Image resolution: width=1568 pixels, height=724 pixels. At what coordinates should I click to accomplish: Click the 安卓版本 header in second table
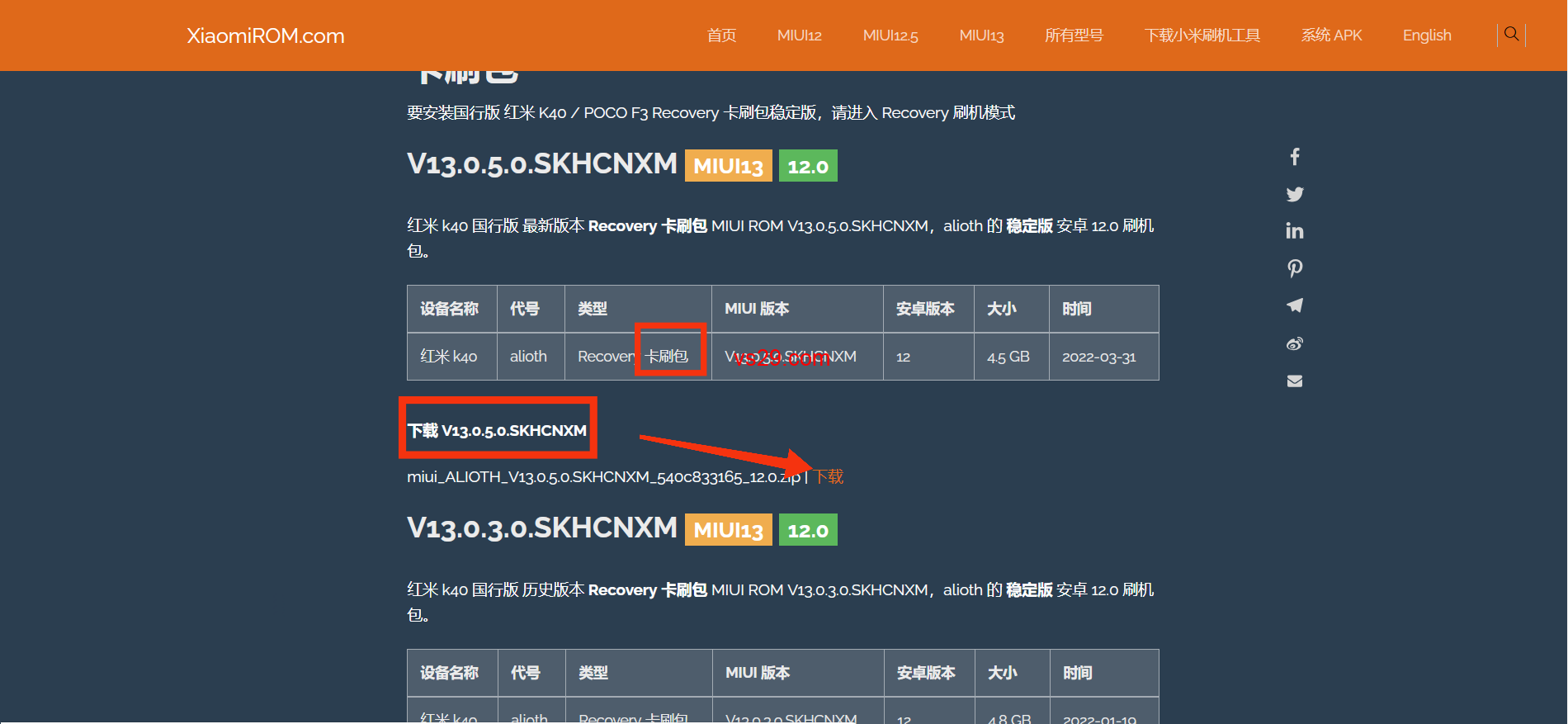929,673
